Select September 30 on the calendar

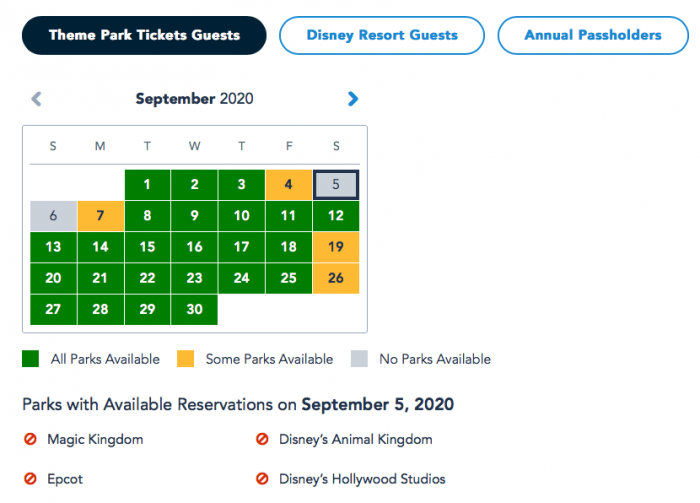click(194, 309)
